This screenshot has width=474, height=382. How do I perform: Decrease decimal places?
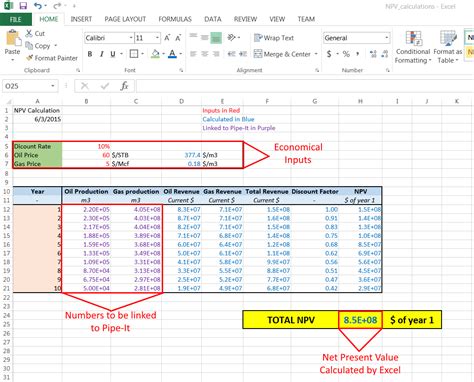pyautogui.click(x=385, y=54)
